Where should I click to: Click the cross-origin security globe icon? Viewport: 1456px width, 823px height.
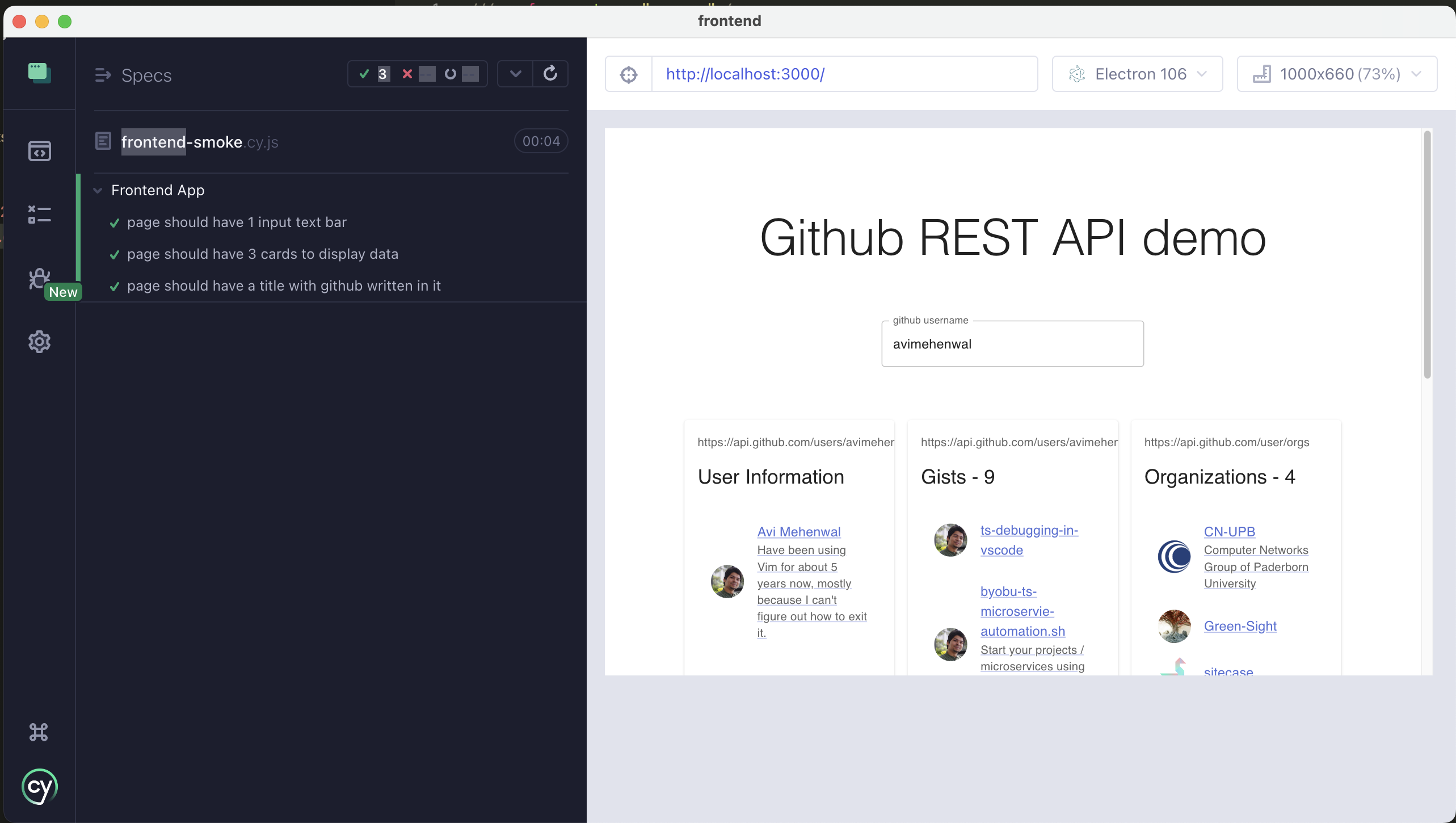coord(629,73)
